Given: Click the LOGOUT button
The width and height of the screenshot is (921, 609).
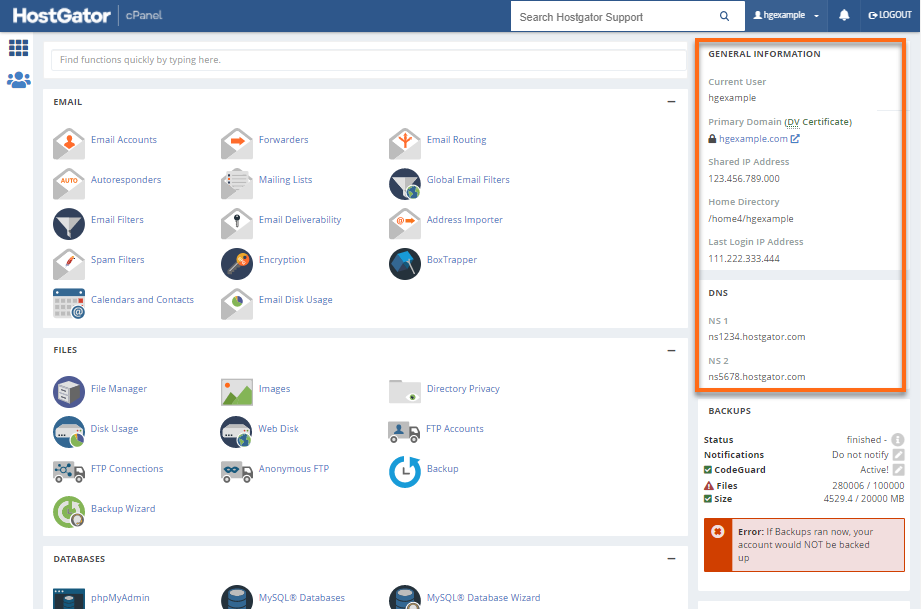Looking at the screenshot, I should point(888,14).
